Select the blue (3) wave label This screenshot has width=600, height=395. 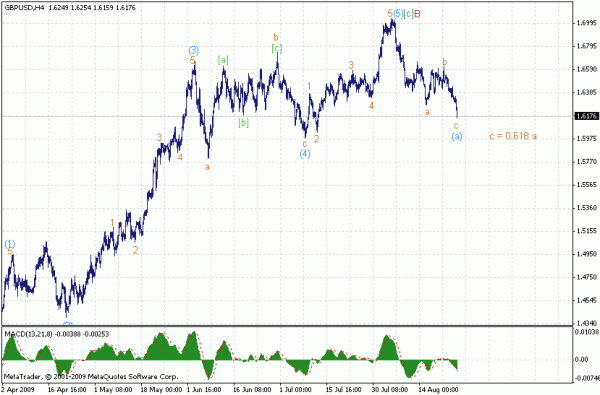(x=194, y=50)
